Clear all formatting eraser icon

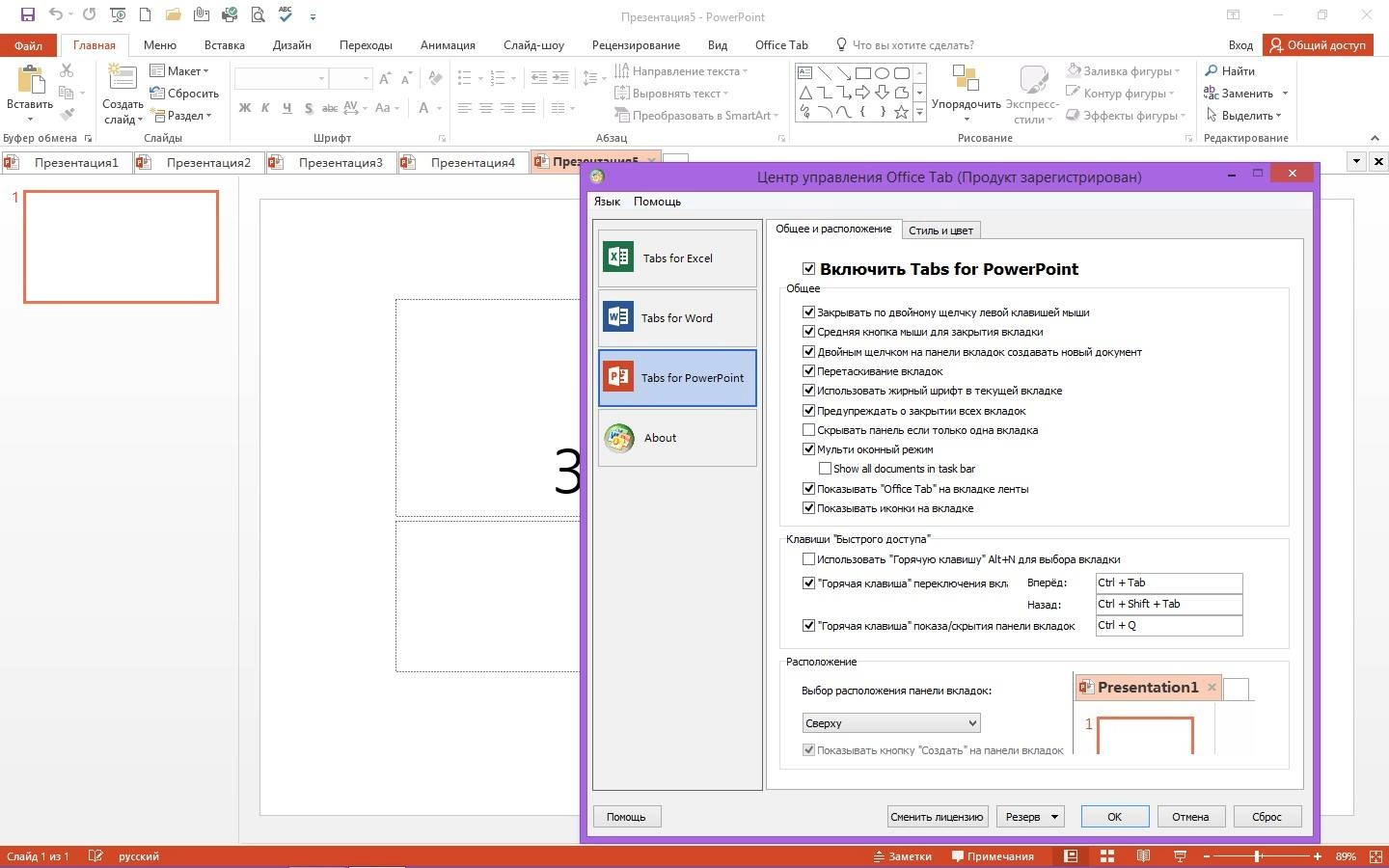point(435,78)
